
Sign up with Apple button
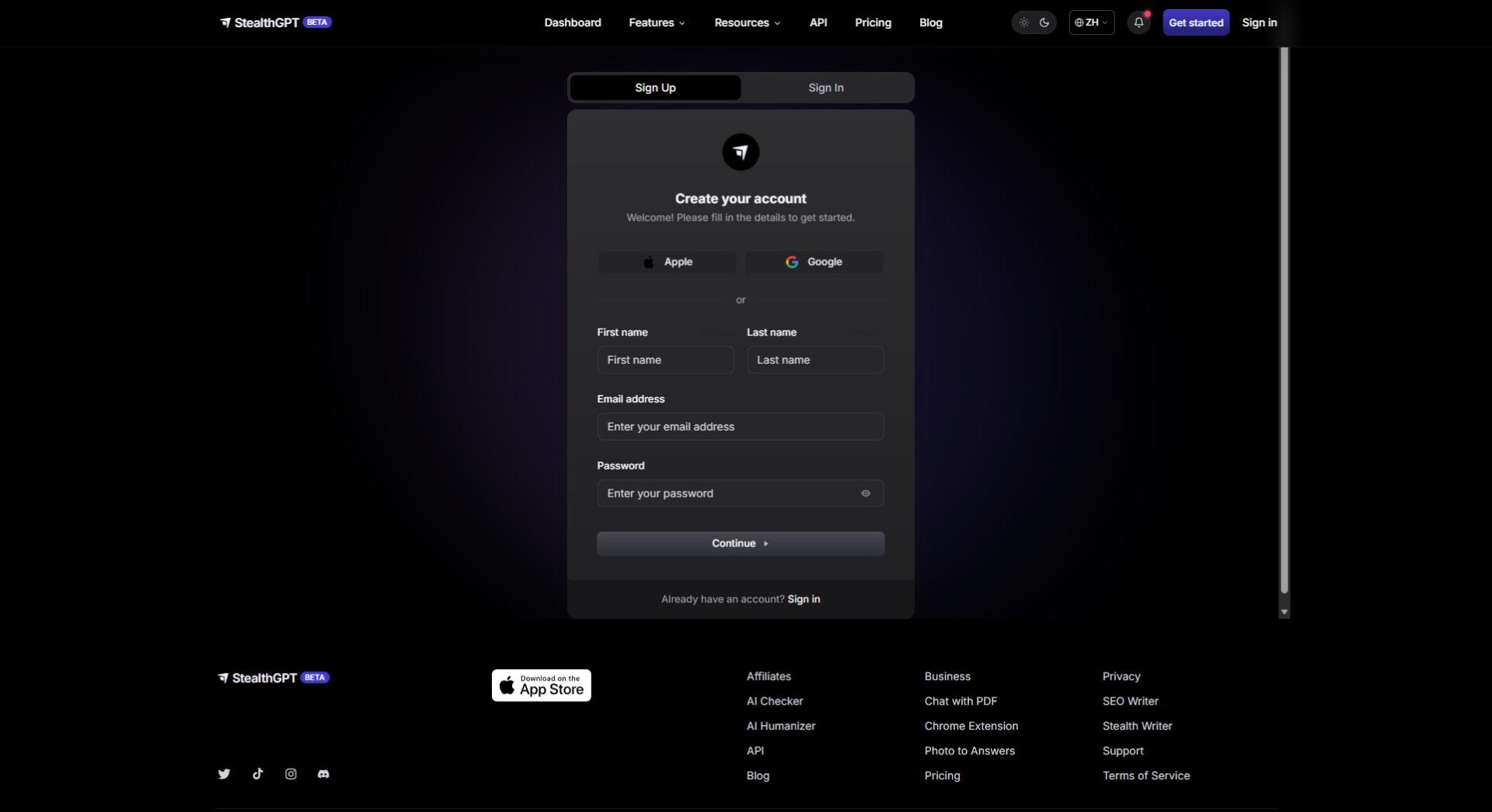667,262
